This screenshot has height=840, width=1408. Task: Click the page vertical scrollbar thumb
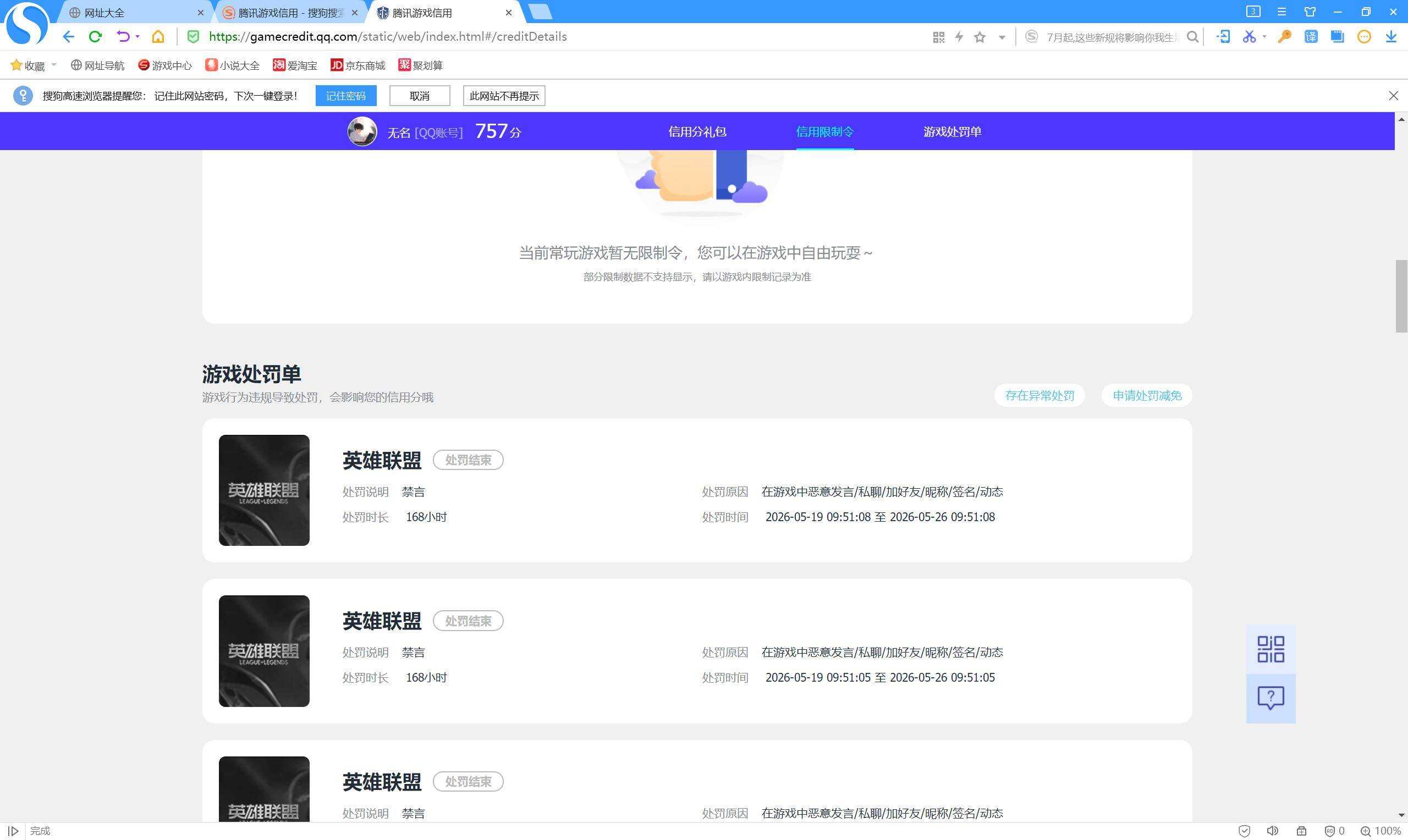click(x=1401, y=296)
